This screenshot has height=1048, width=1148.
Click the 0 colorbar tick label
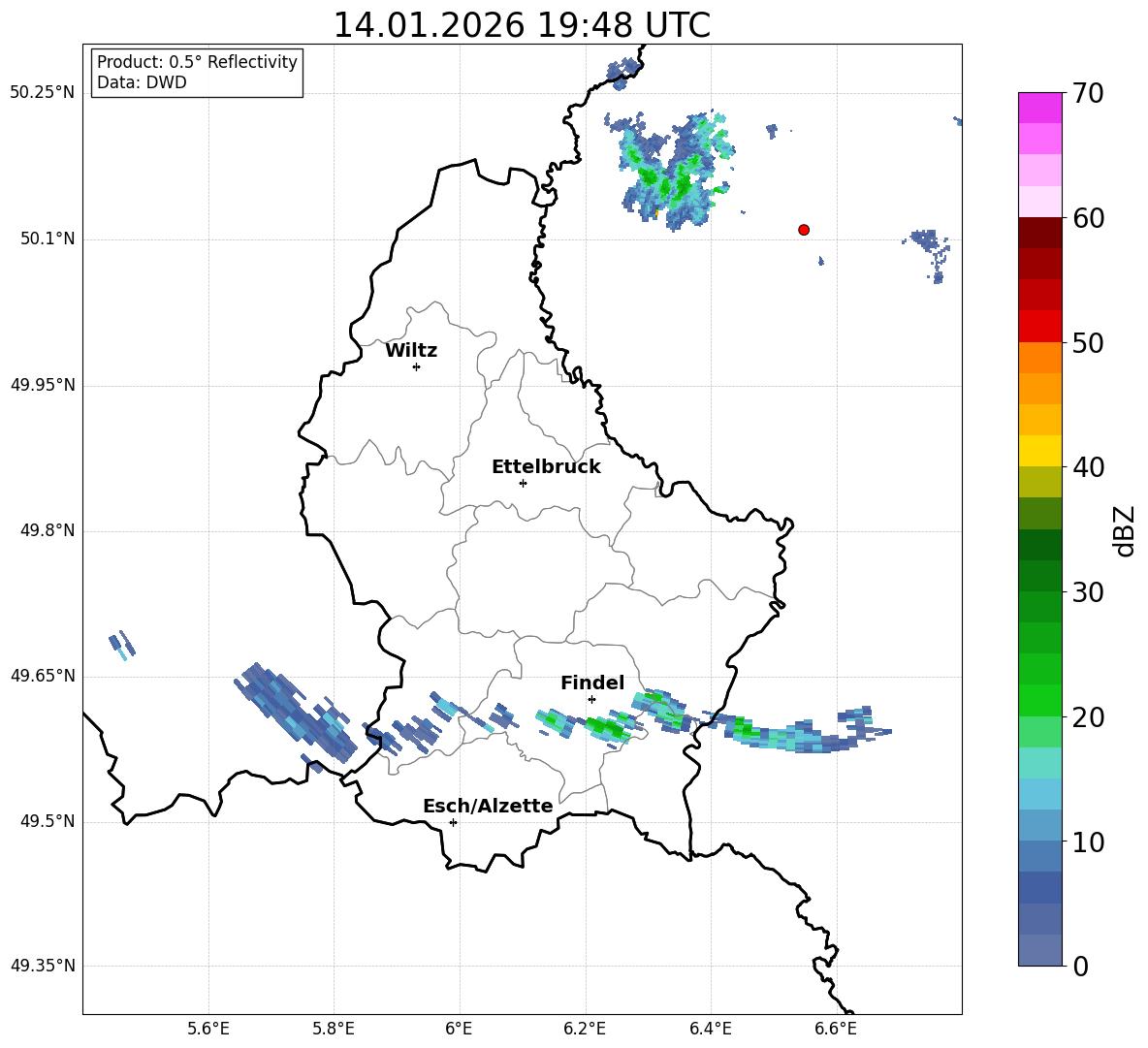[x=1080, y=967]
